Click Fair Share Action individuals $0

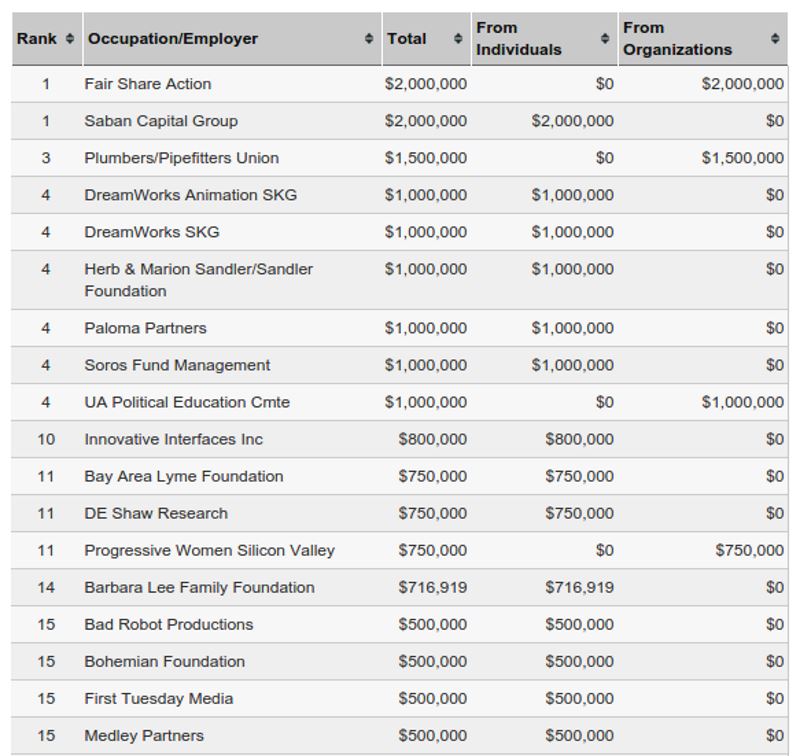click(x=605, y=84)
